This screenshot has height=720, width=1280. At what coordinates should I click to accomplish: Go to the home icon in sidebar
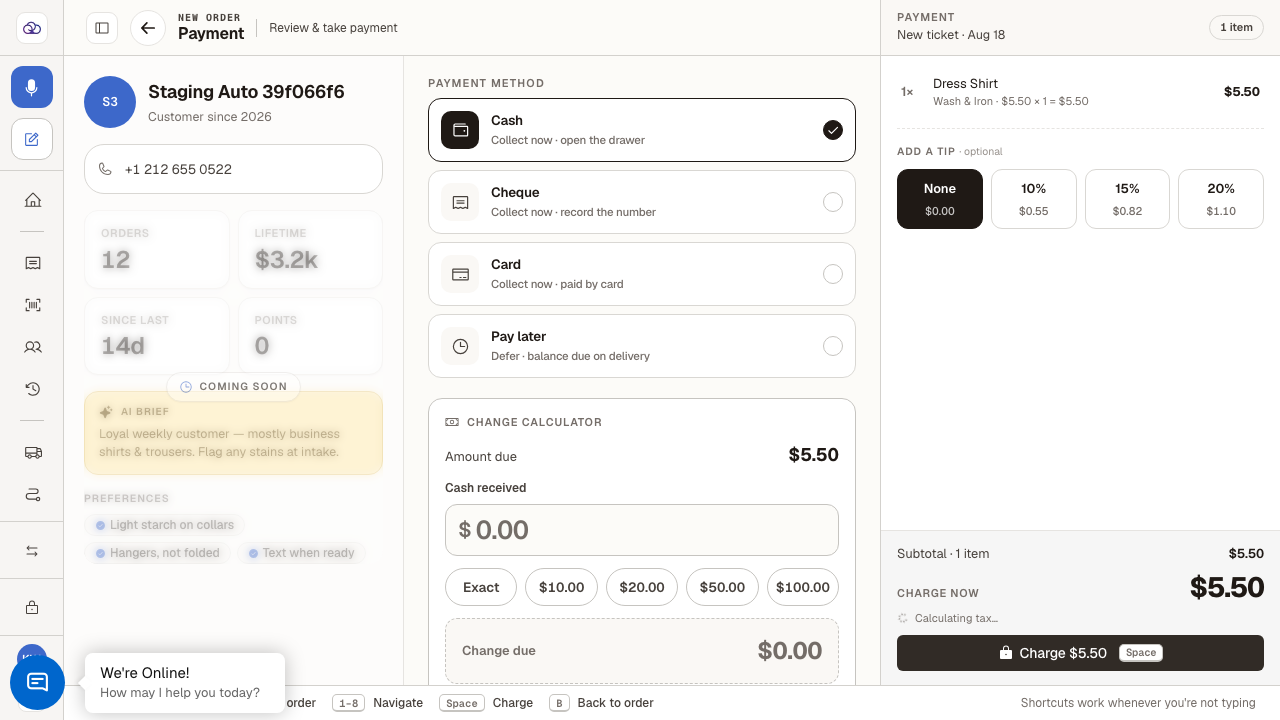pos(32,200)
